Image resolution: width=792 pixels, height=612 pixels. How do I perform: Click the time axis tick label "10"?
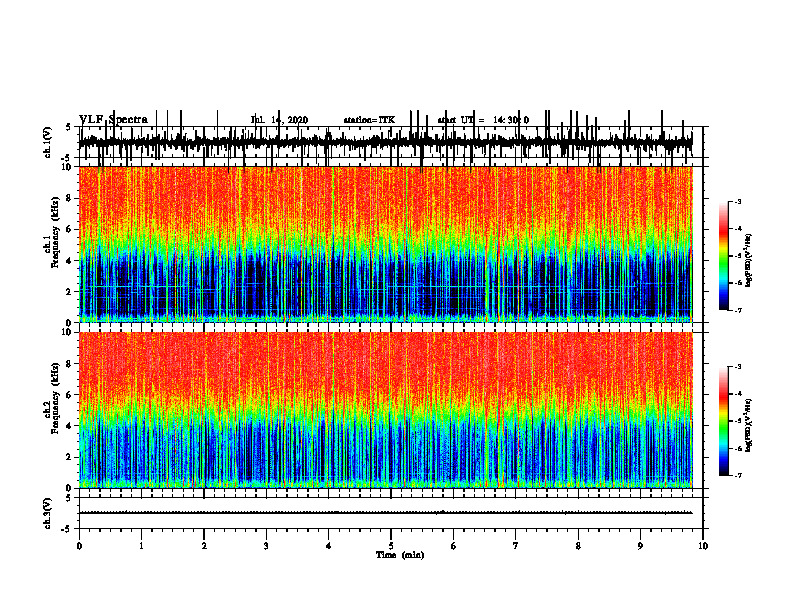(703, 546)
